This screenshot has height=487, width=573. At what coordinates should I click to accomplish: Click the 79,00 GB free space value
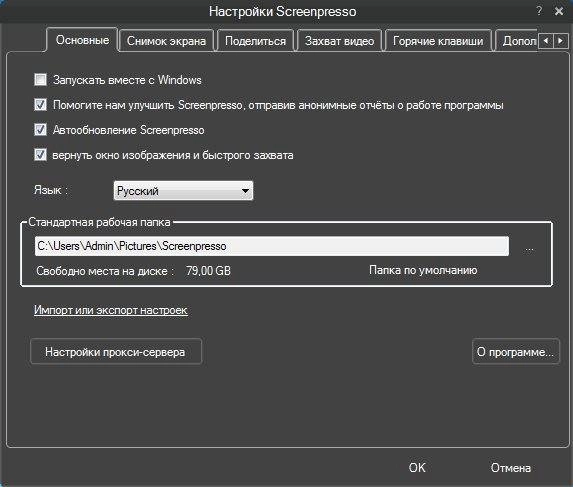tap(208, 271)
